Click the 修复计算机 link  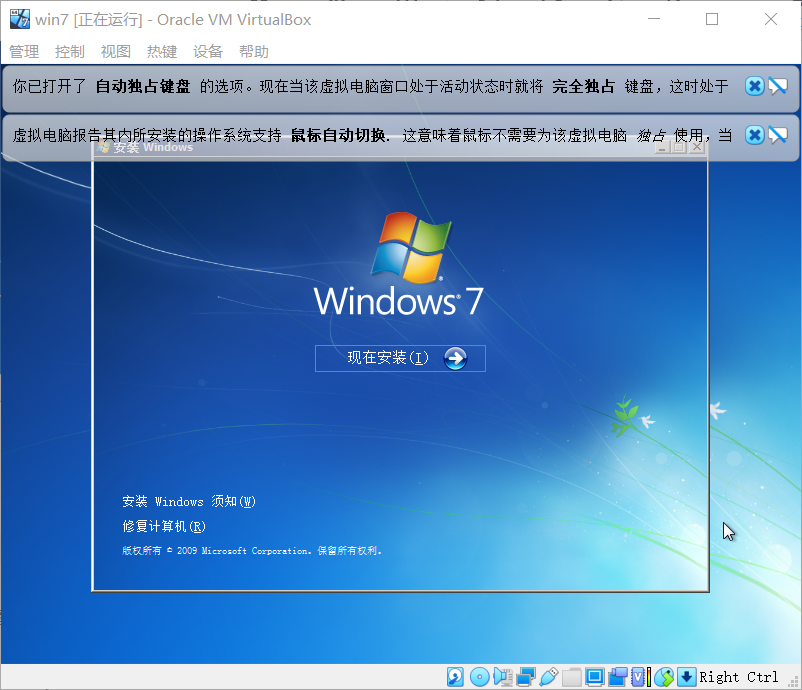point(162,526)
